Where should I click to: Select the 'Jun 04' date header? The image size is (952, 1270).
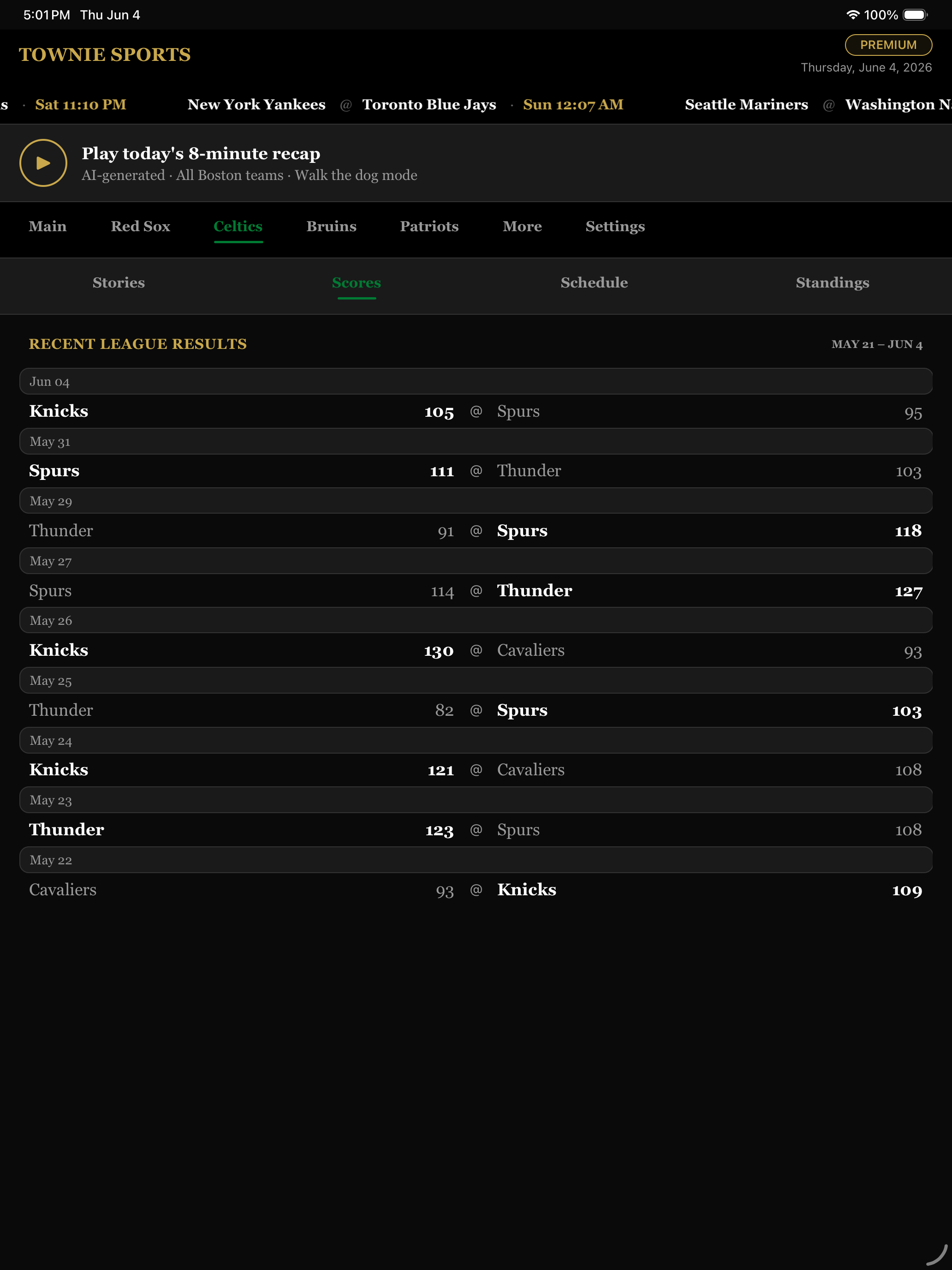pos(476,381)
